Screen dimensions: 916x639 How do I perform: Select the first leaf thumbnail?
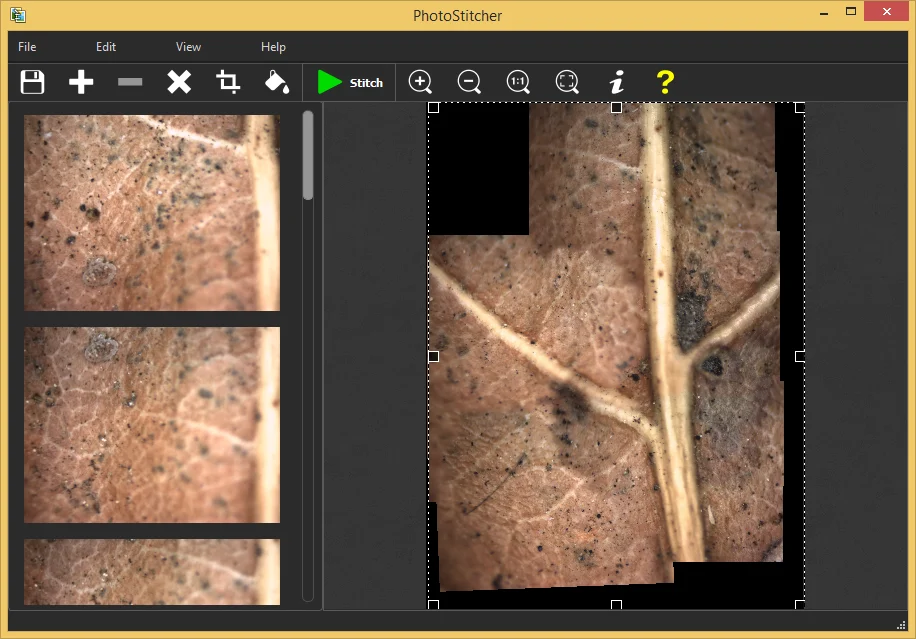pos(152,213)
